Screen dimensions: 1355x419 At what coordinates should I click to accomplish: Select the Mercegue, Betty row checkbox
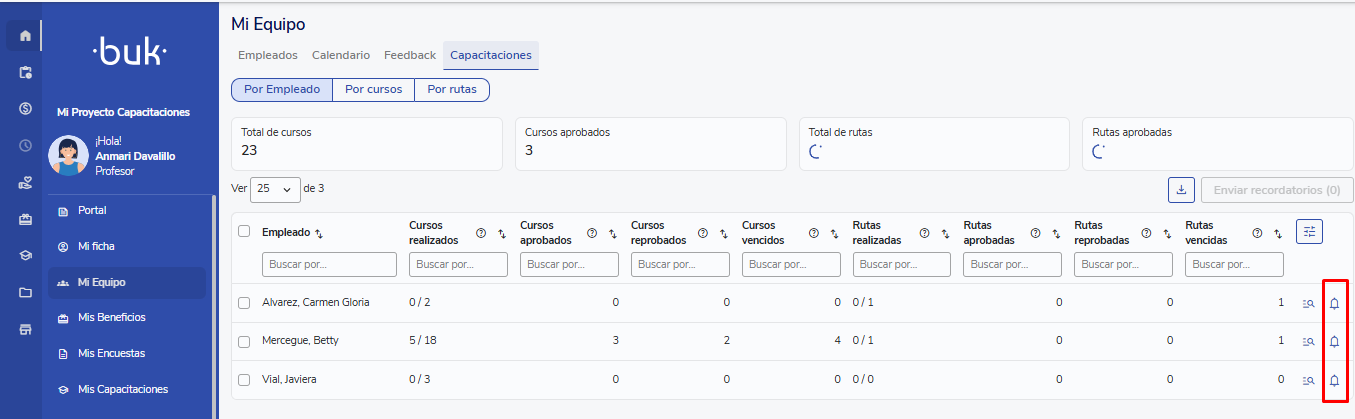tap(244, 341)
